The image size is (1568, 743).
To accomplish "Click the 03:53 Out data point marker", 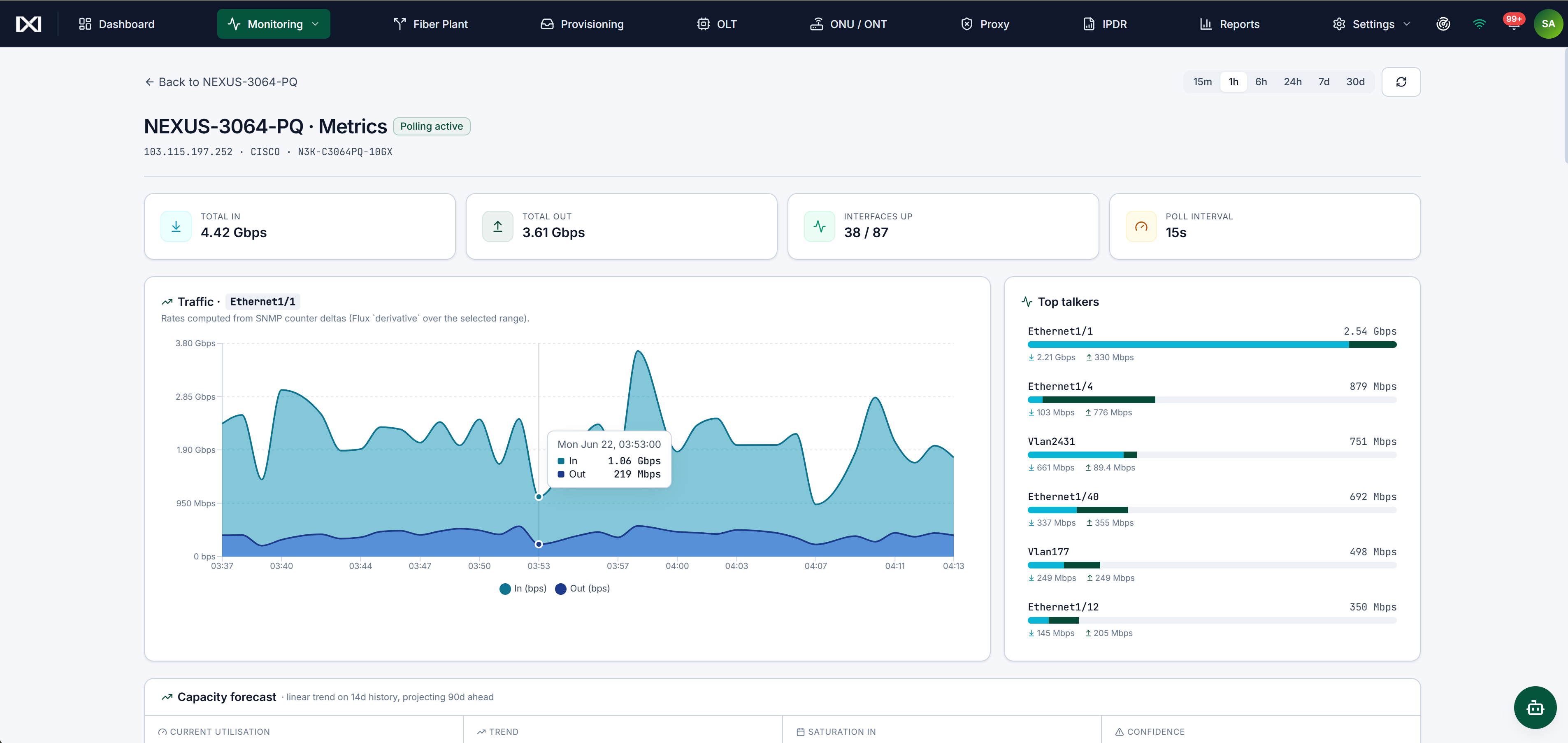I will tap(539, 544).
